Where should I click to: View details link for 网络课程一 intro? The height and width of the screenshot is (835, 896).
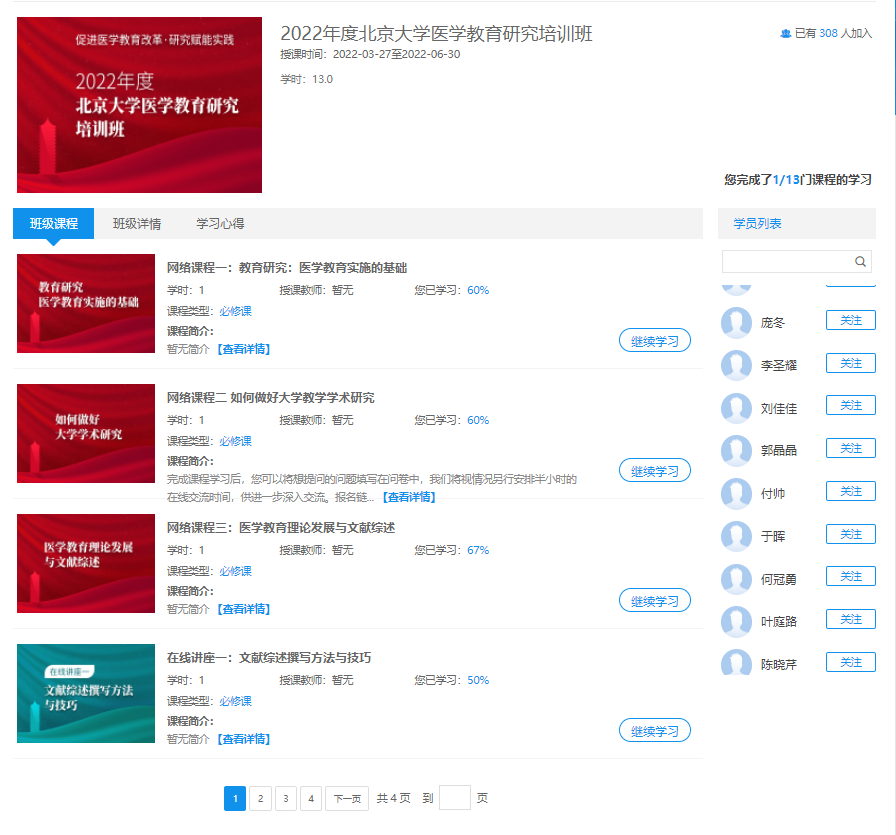pyautogui.click(x=244, y=349)
